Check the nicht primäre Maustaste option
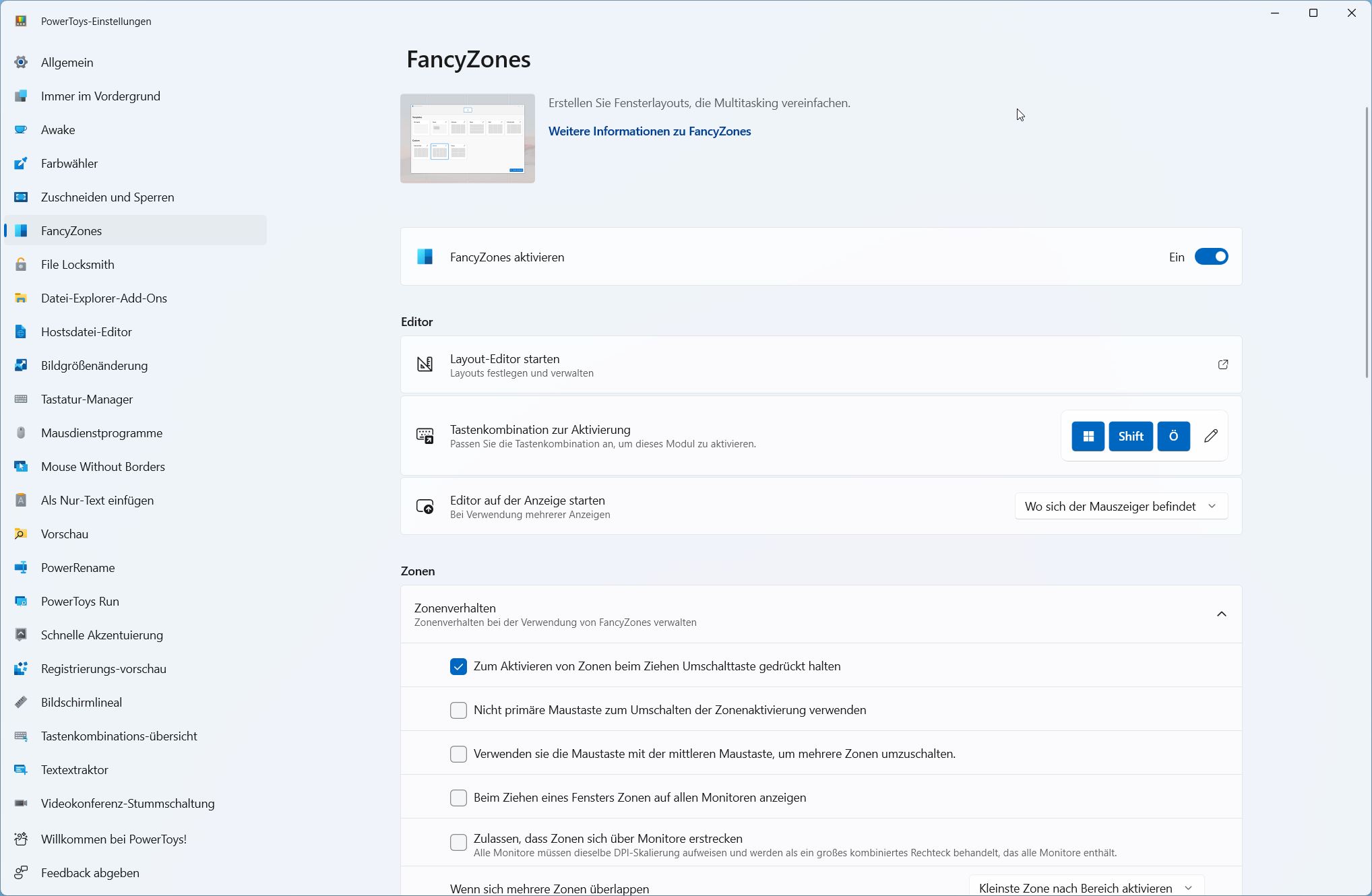 (x=458, y=710)
